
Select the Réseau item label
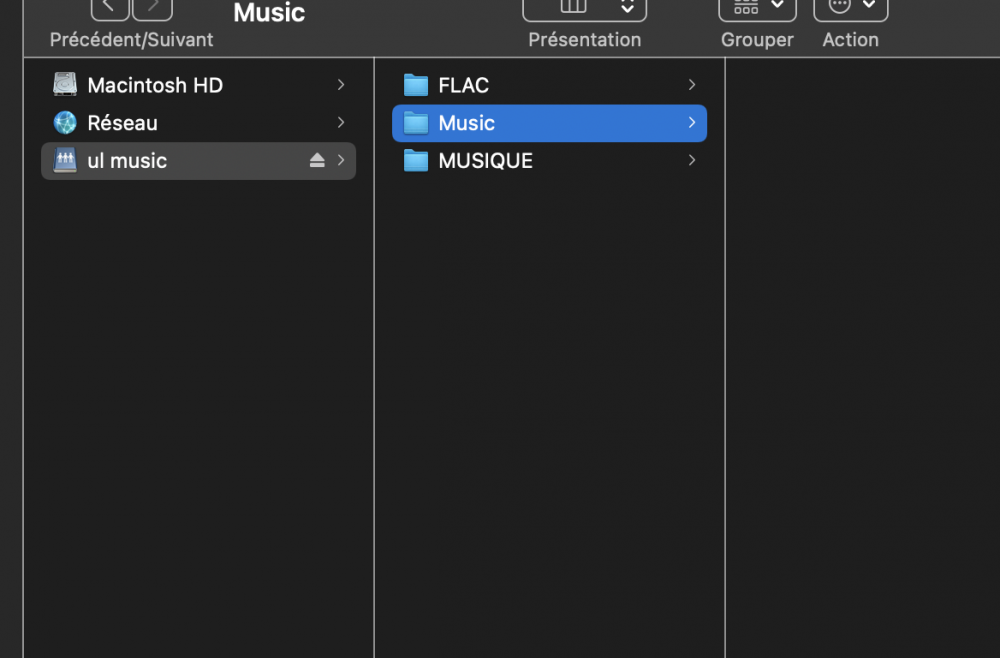[x=122, y=122]
